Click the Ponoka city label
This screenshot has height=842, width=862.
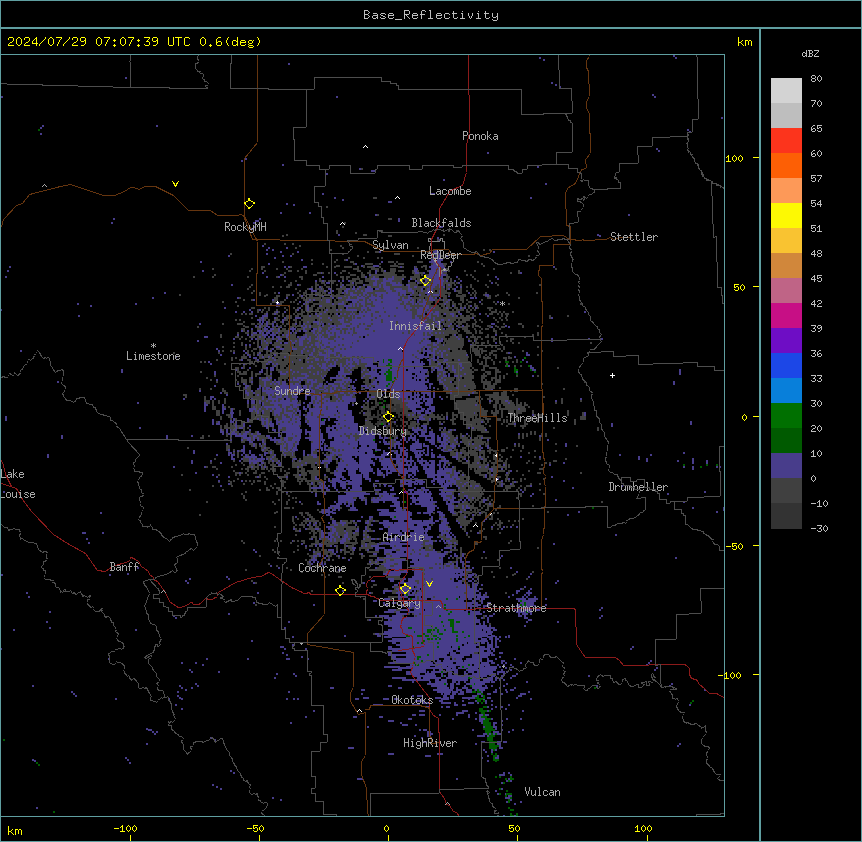[480, 136]
